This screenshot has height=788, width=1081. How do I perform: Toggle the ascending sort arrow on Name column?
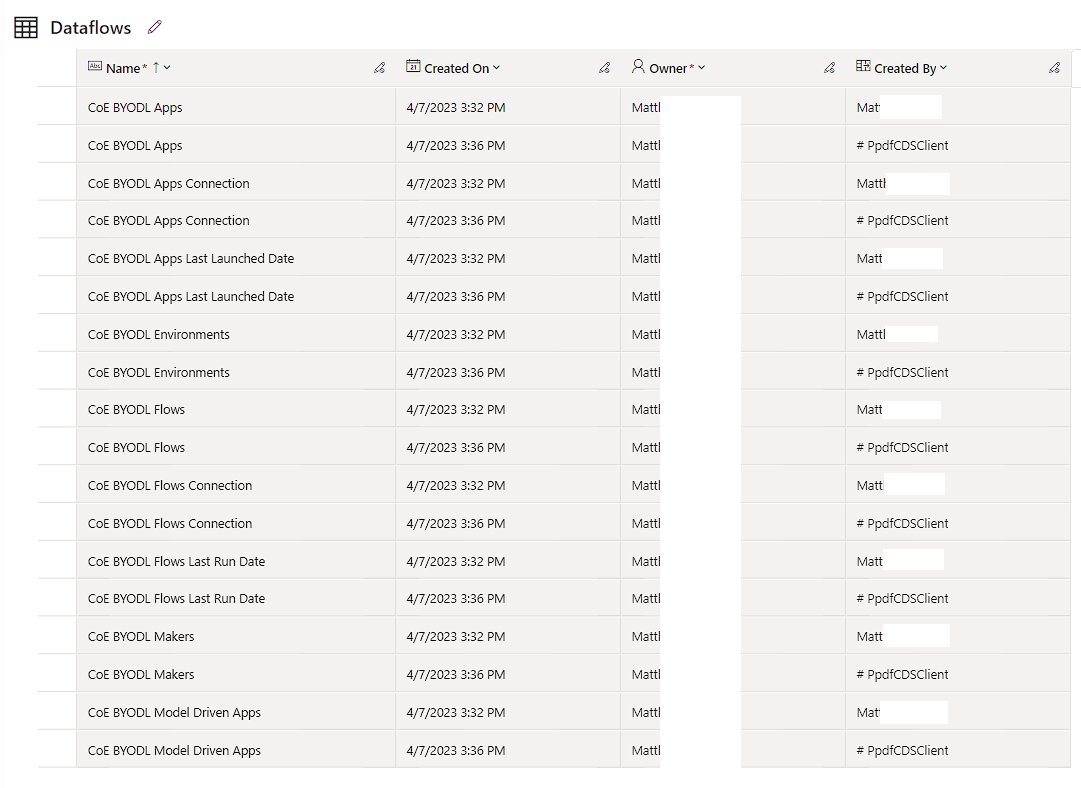(x=156, y=67)
